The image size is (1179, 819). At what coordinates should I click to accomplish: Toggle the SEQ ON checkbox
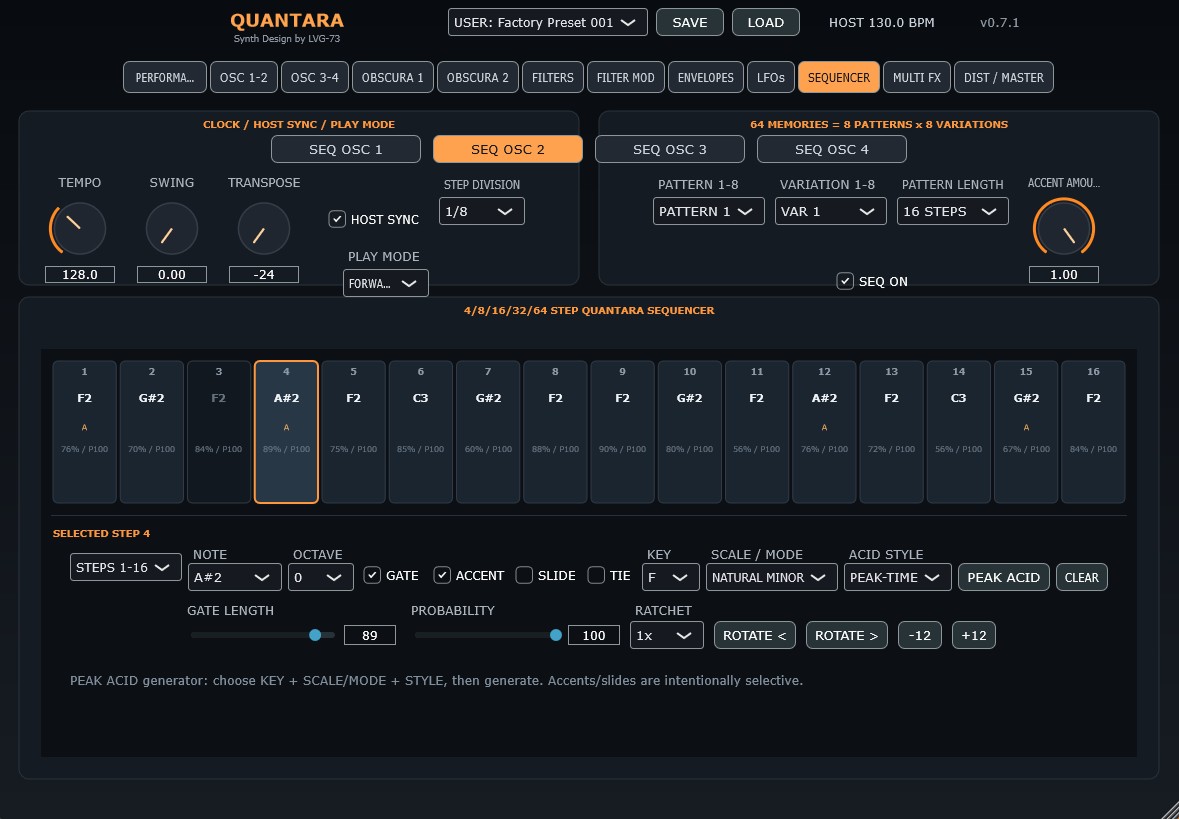point(845,281)
